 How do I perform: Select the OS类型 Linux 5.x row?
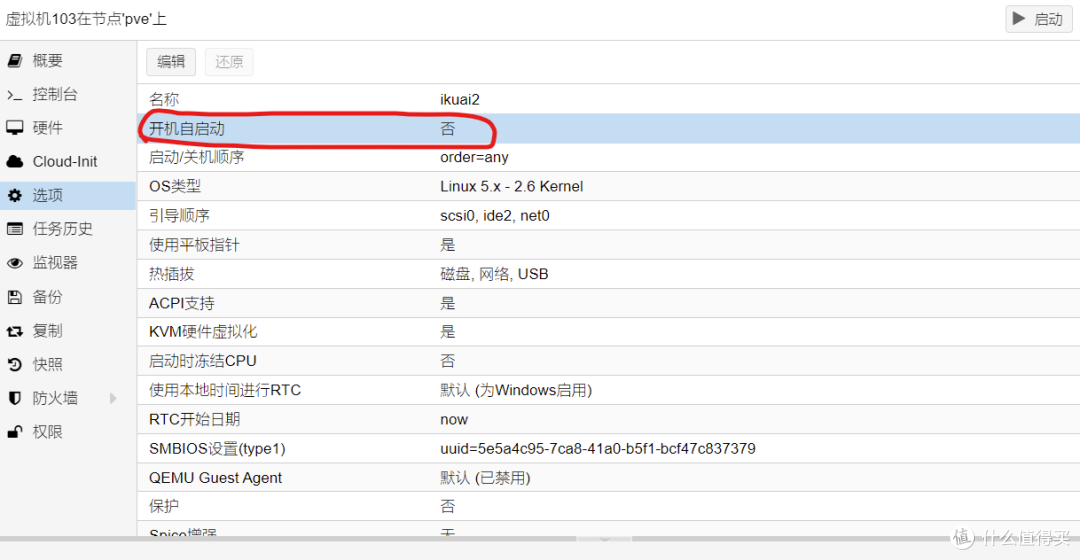[x=609, y=187]
